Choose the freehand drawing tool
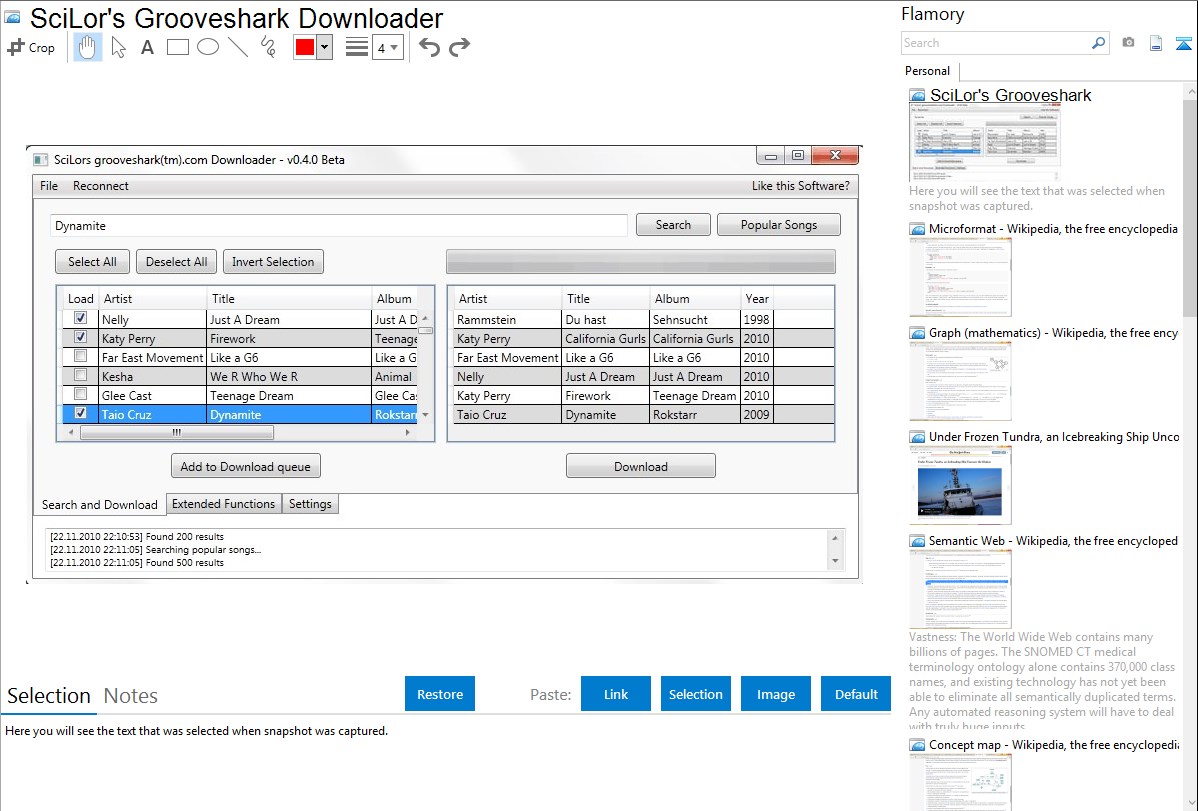 point(268,47)
